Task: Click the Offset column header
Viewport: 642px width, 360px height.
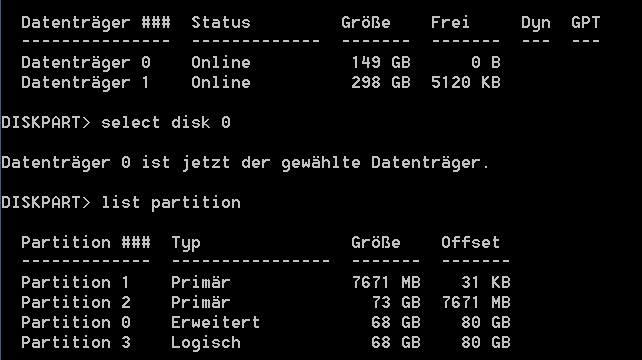Action: (470, 242)
